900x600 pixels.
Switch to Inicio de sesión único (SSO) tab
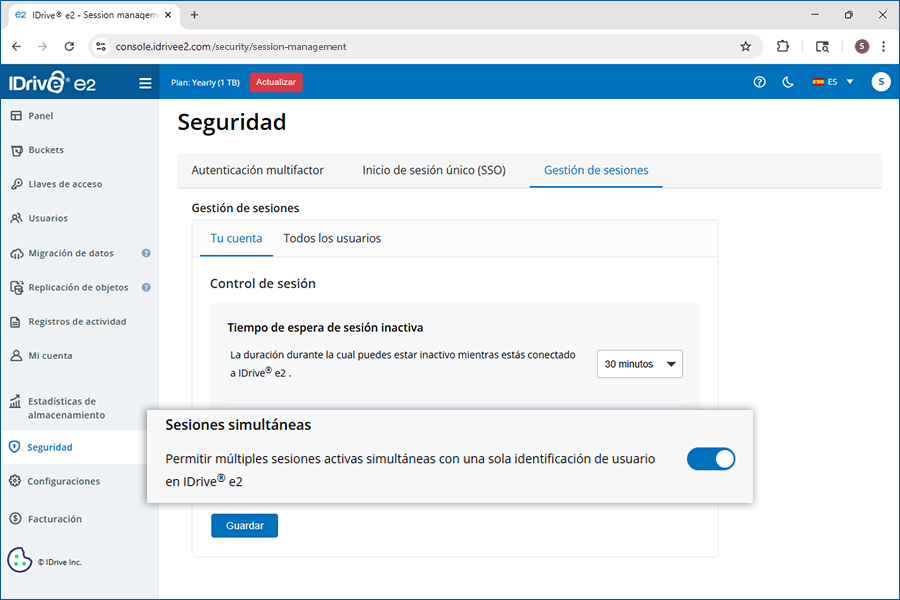click(434, 170)
